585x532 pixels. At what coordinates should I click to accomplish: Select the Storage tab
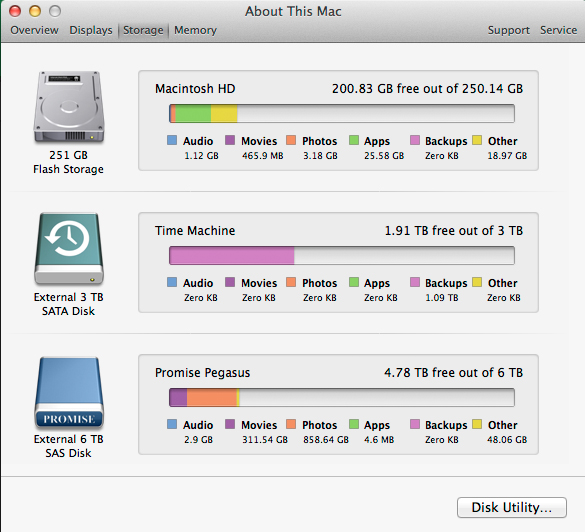(143, 30)
